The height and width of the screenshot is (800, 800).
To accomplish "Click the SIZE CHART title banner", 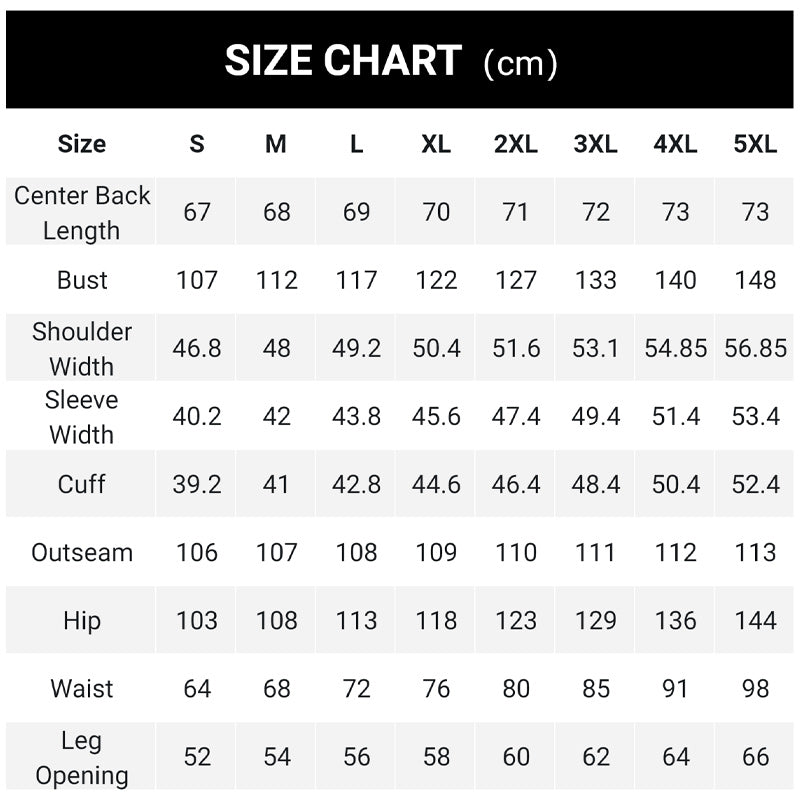I will click(392, 60).
